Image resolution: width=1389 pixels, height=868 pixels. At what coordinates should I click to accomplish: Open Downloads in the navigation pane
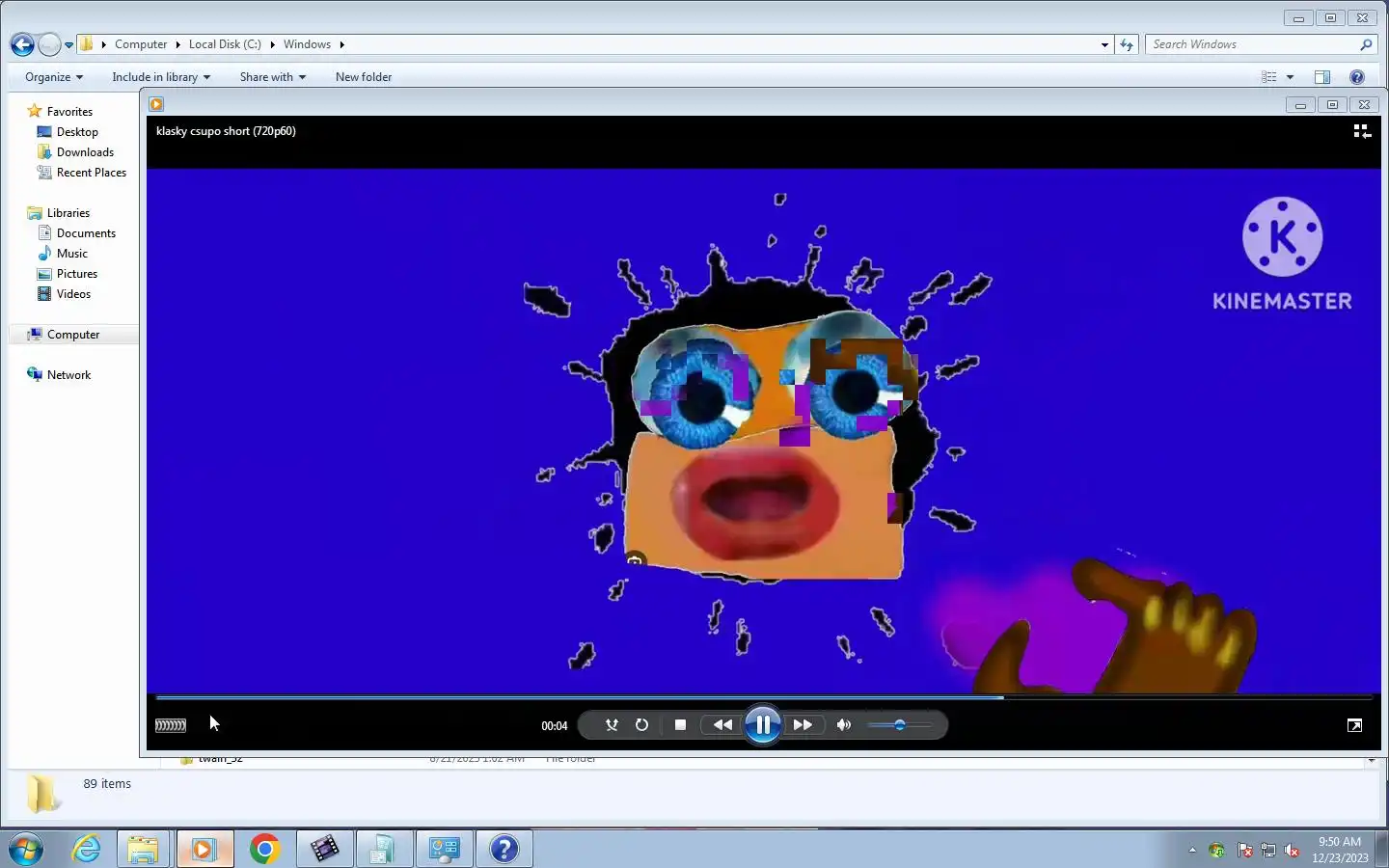[85, 152]
